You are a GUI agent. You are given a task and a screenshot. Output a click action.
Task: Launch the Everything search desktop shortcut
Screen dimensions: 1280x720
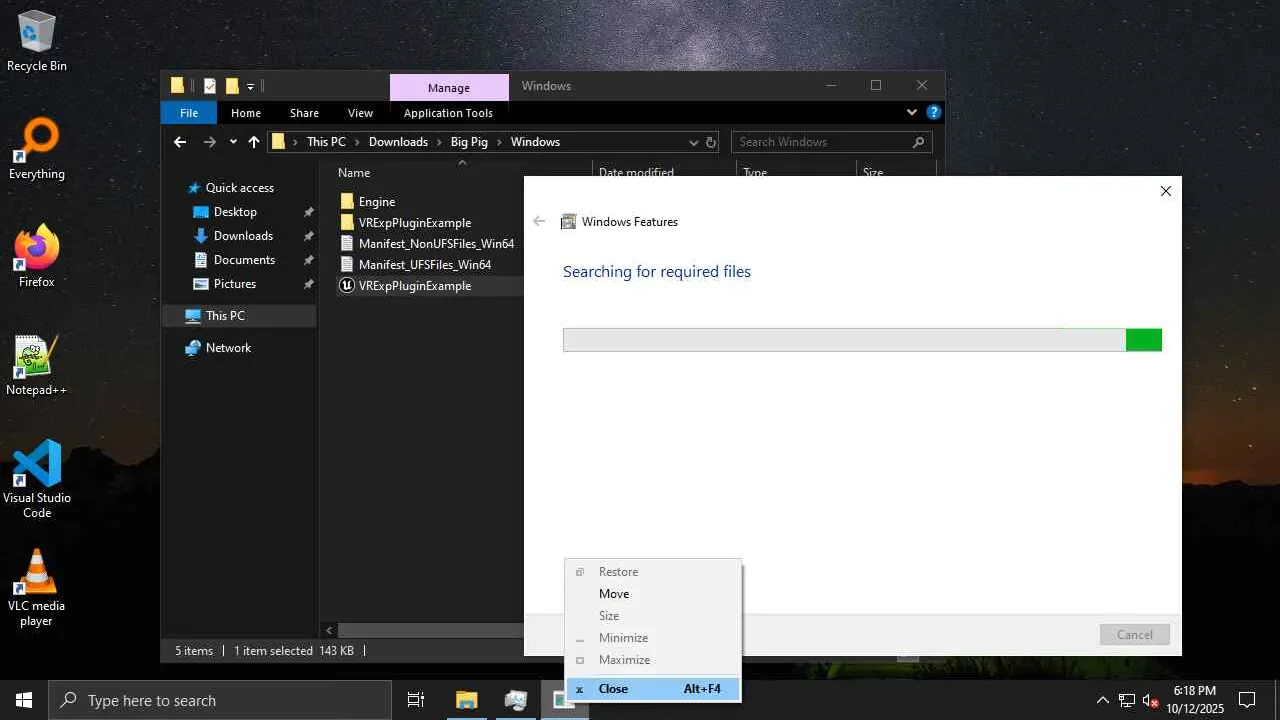coord(37,150)
